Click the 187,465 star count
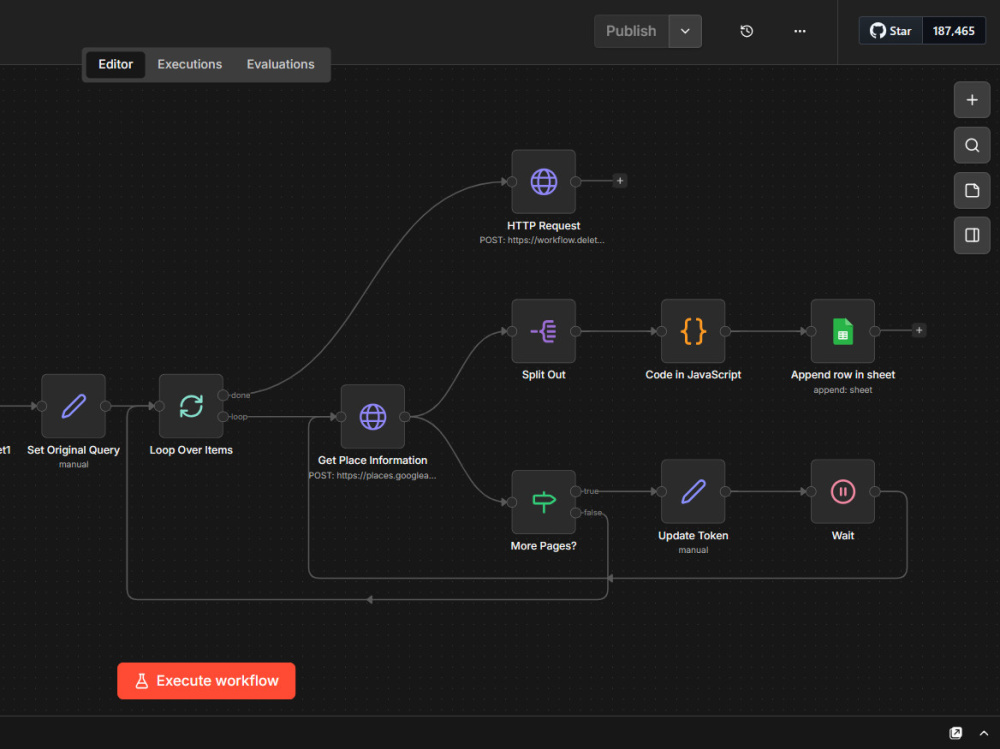 click(x=953, y=31)
